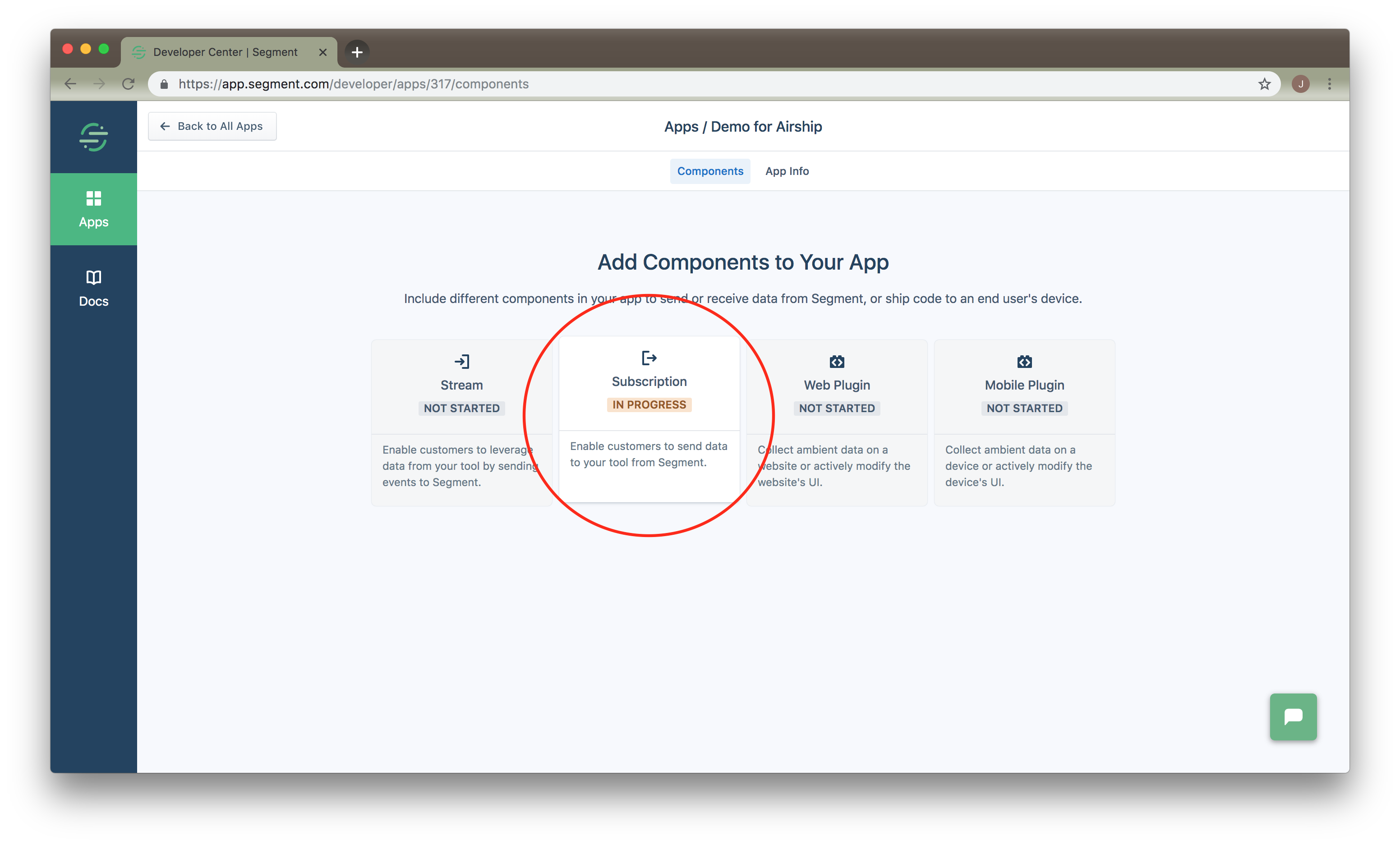Reload the browser page
The height and width of the screenshot is (845, 1400).
pyautogui.click(x=129, y=84)
